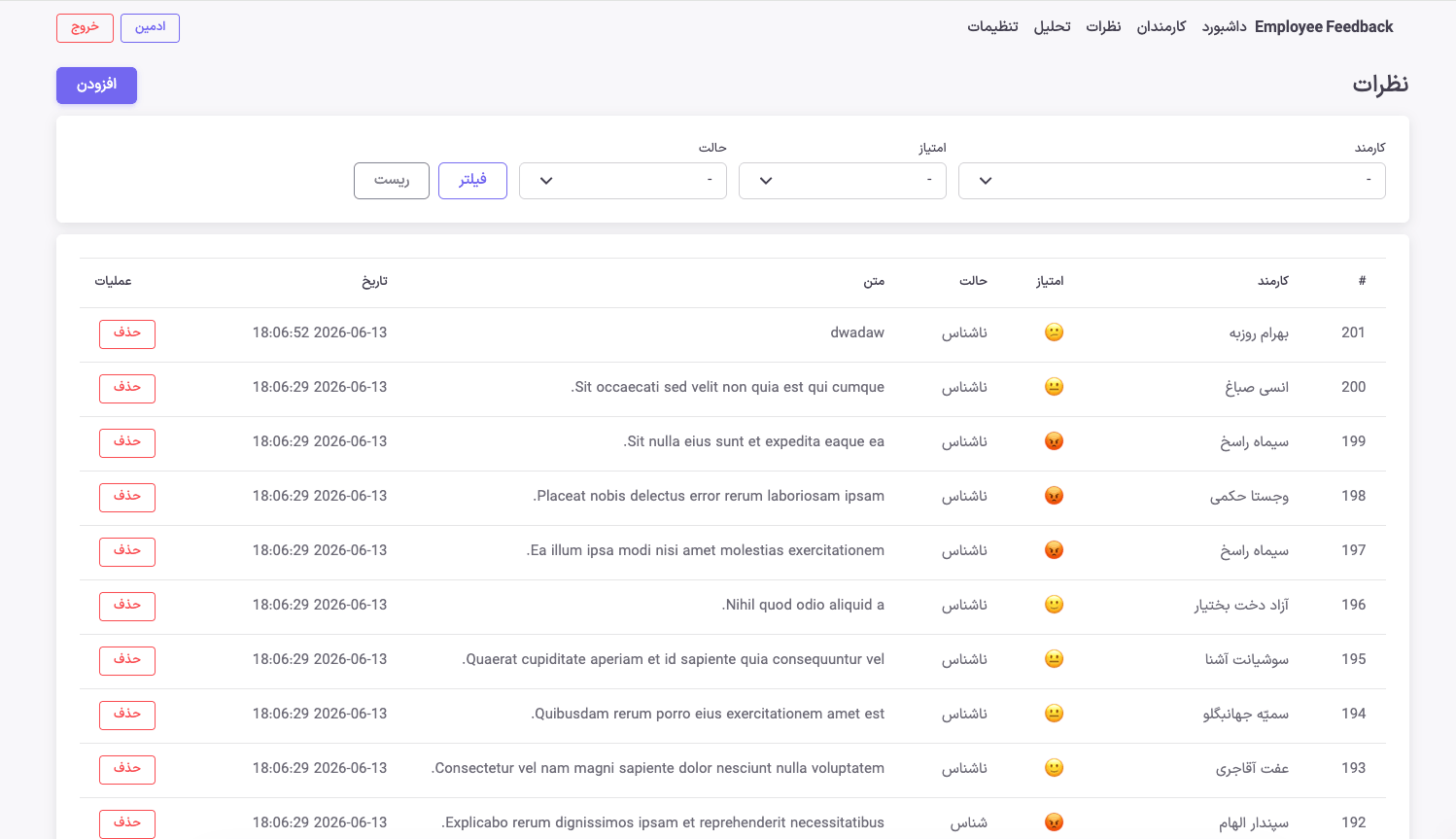Log out using the خروج button
The image size is (1456, 839).
pos(85,28)
